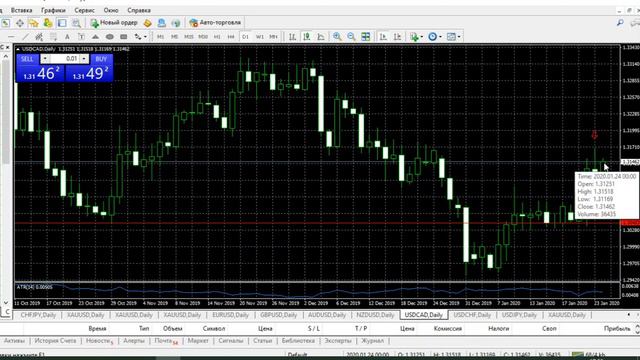Increase lot volume with the right arrow
Viewport: 640px width, 360px height.
tap(84, 59)
